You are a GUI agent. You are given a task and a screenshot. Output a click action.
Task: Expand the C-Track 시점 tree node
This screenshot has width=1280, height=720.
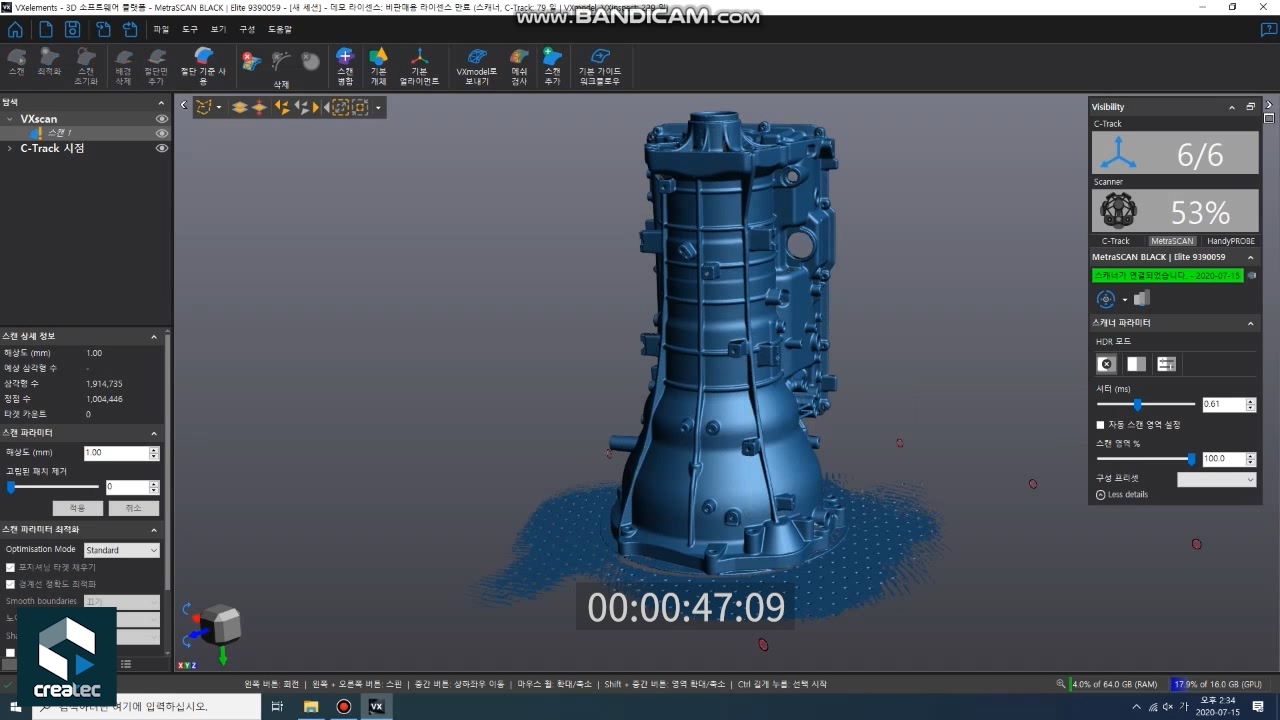[10, 148]
